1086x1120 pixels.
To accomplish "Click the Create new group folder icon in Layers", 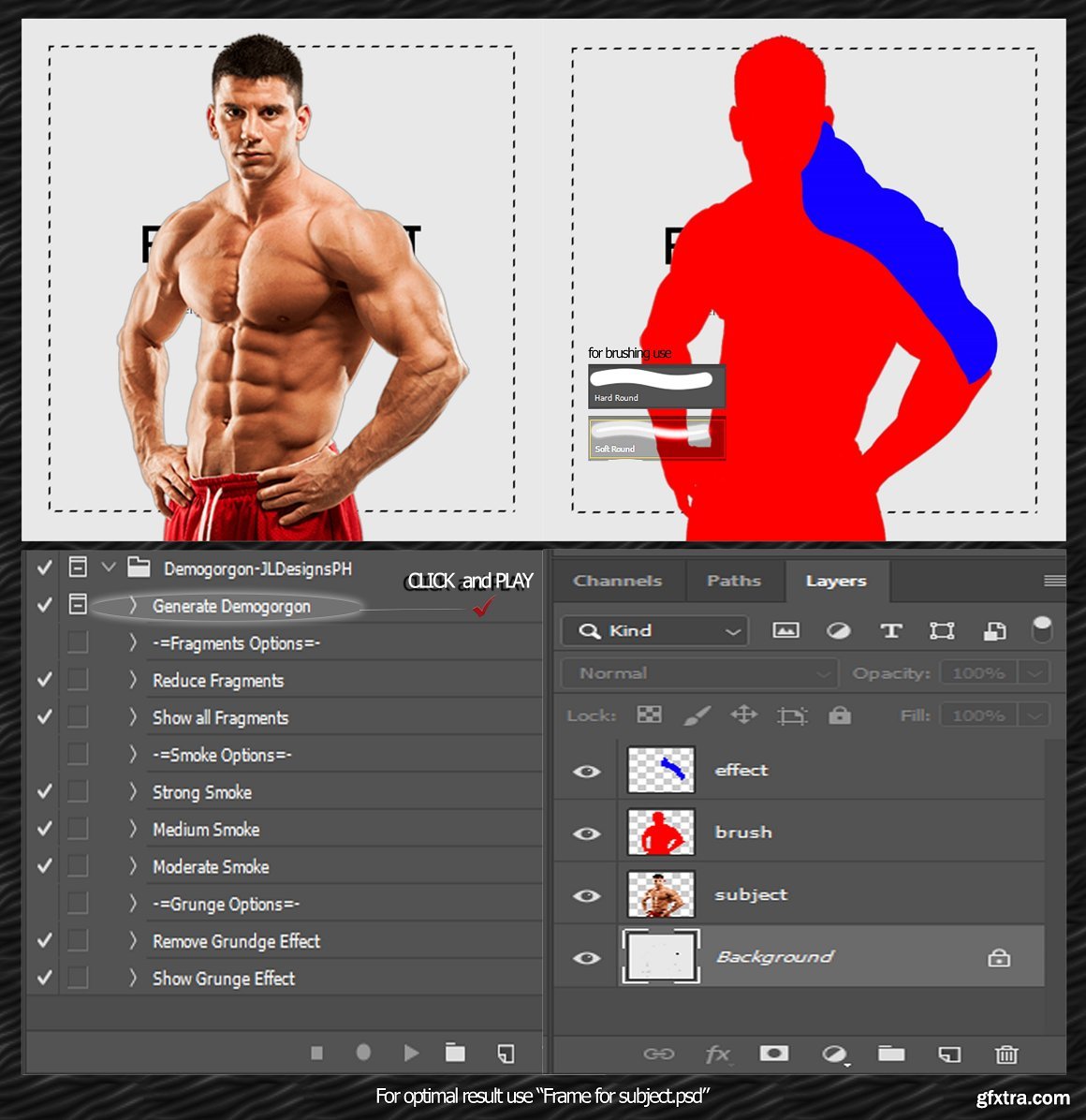I will 890,1054.
